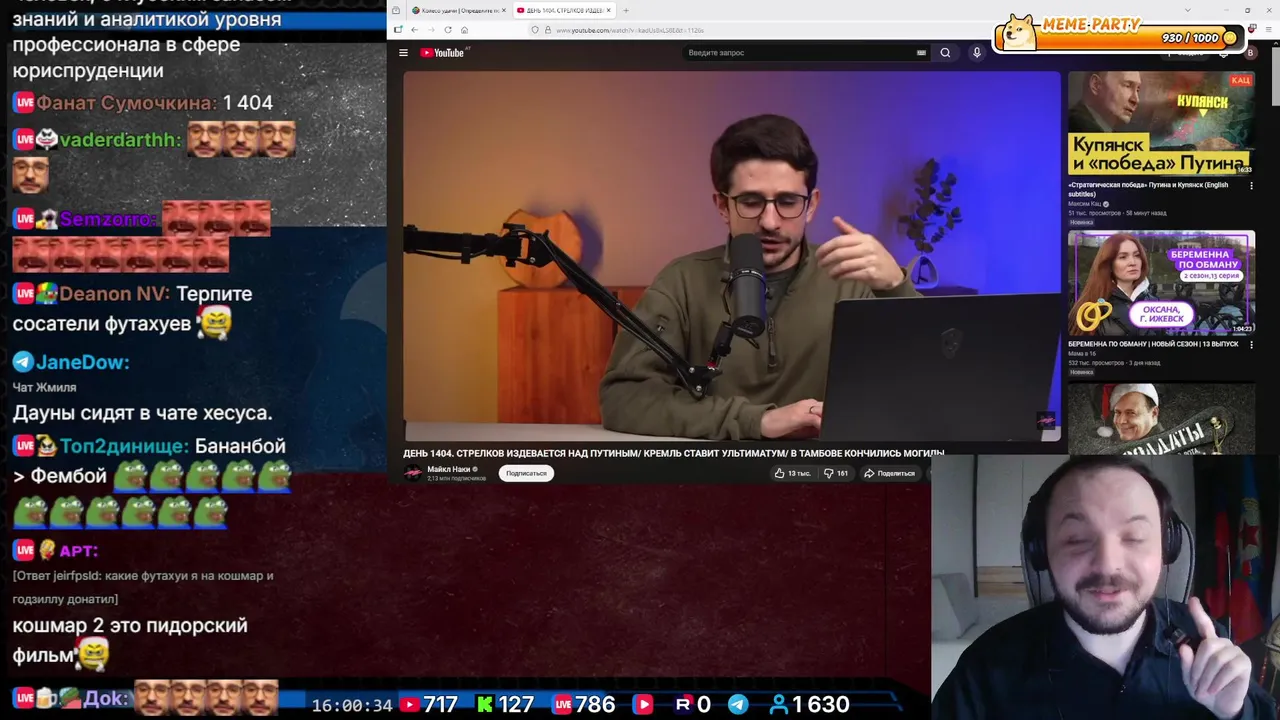The image size is (1280, 720).
Task: Like the video, thumbs up 13 тыс.
Action: pos(792,473)
